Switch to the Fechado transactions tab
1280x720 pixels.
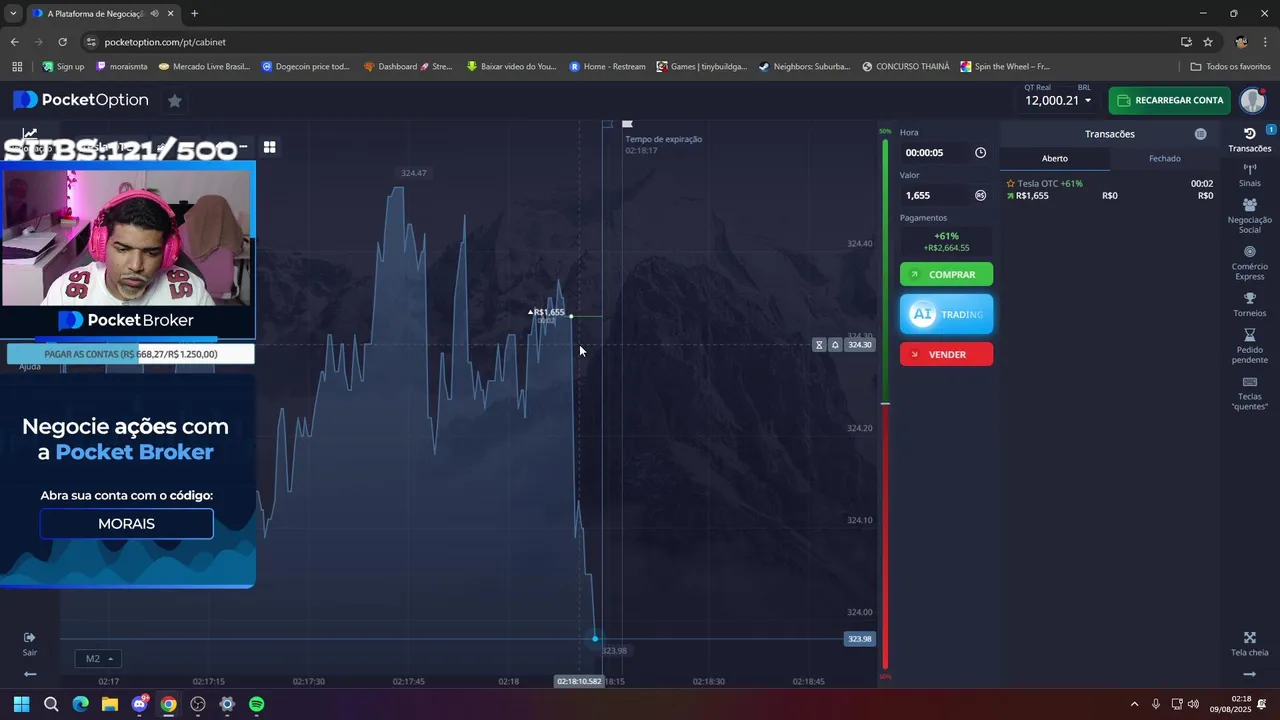coord(1164,159)
